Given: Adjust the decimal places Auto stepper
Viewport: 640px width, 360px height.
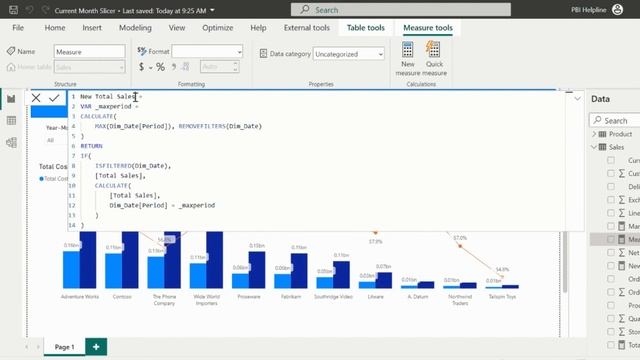Looking at the screenshot, I should click(x=235, y=67).
